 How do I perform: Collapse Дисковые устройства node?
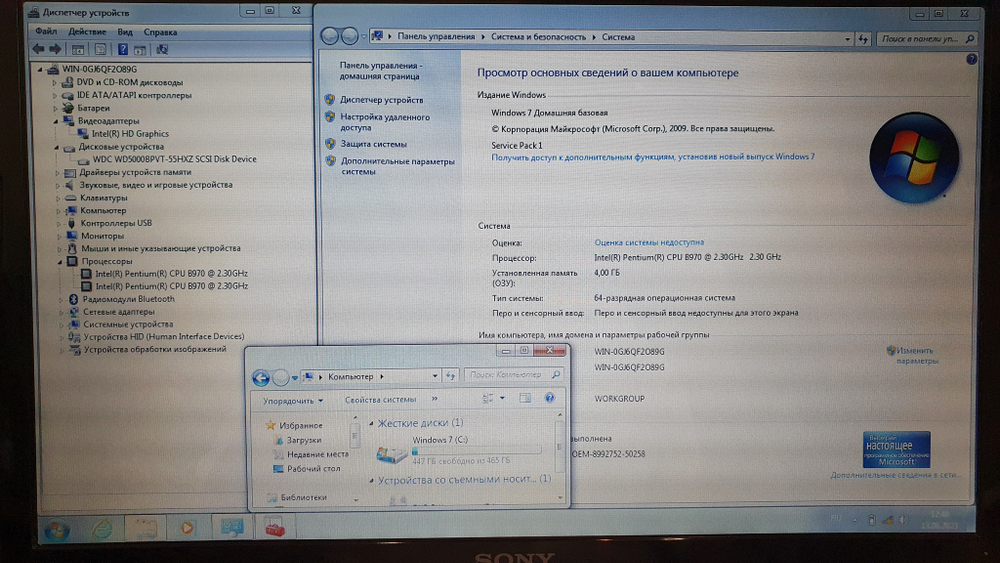(57, 147)
